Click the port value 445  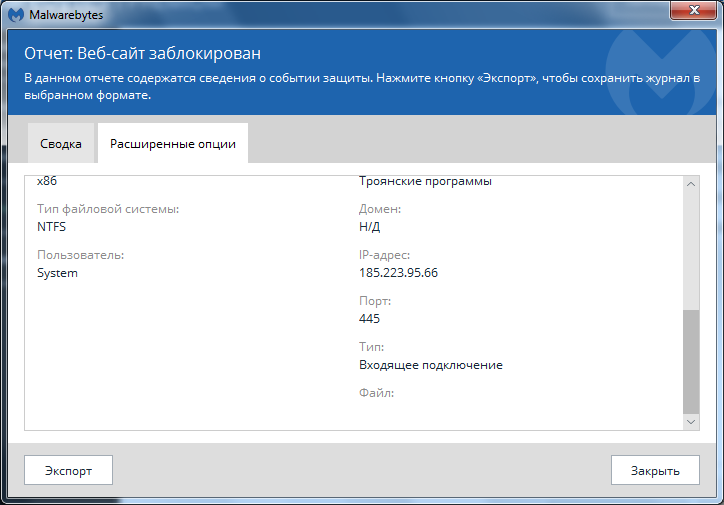click(369, 319)
